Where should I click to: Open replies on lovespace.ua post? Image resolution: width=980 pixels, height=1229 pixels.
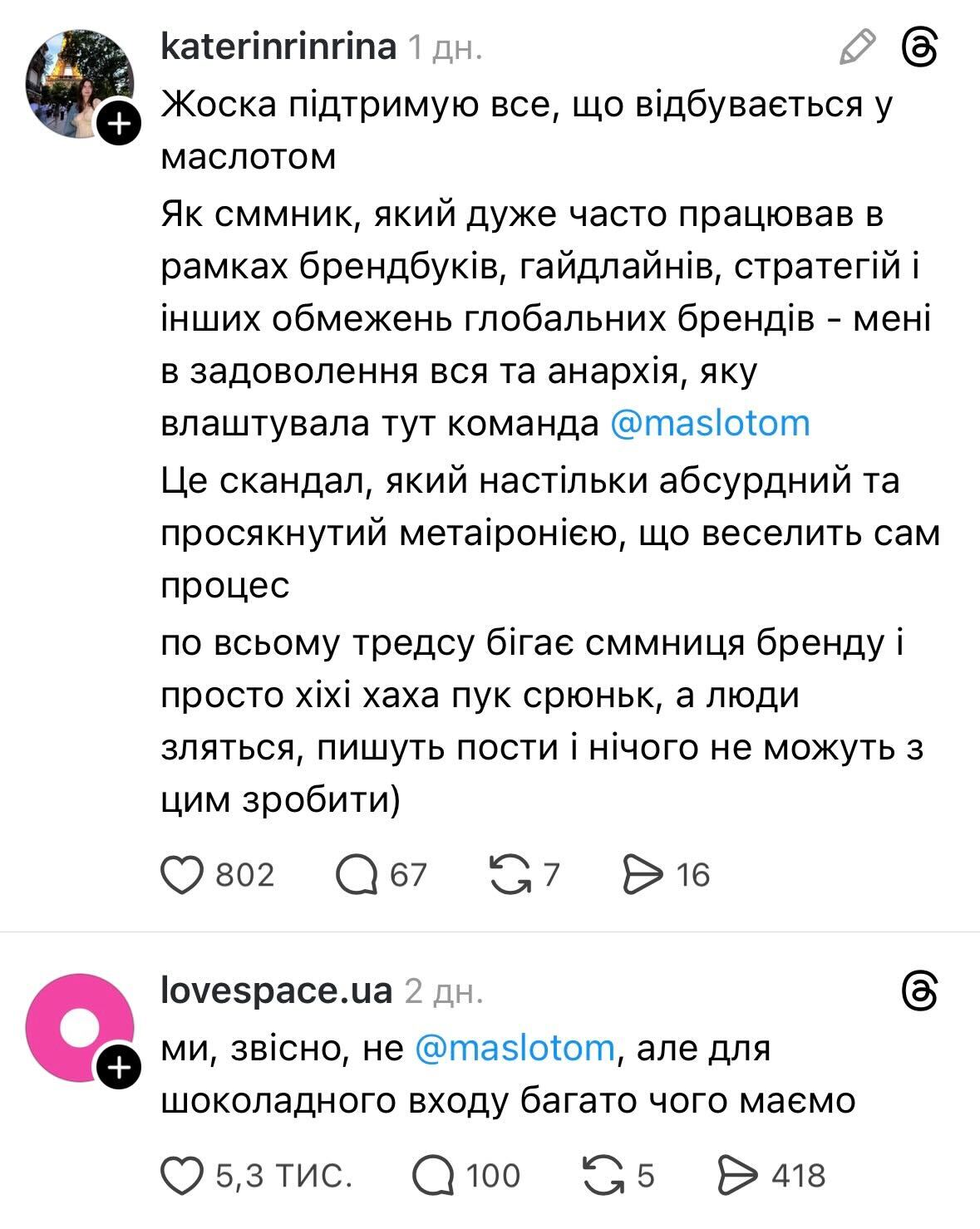click(434, 1175)
